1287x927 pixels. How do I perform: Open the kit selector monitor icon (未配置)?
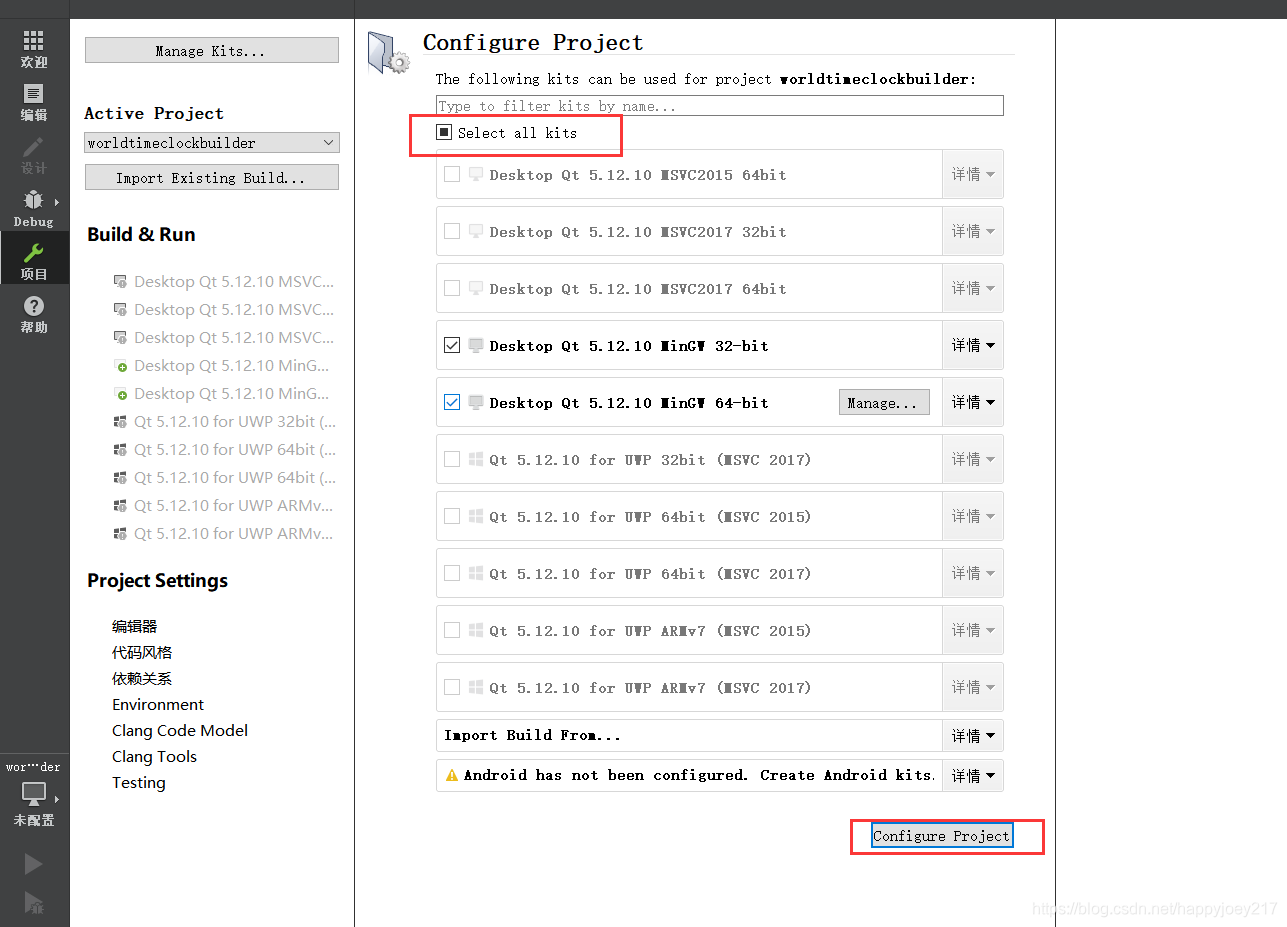(x=34, y=794)
